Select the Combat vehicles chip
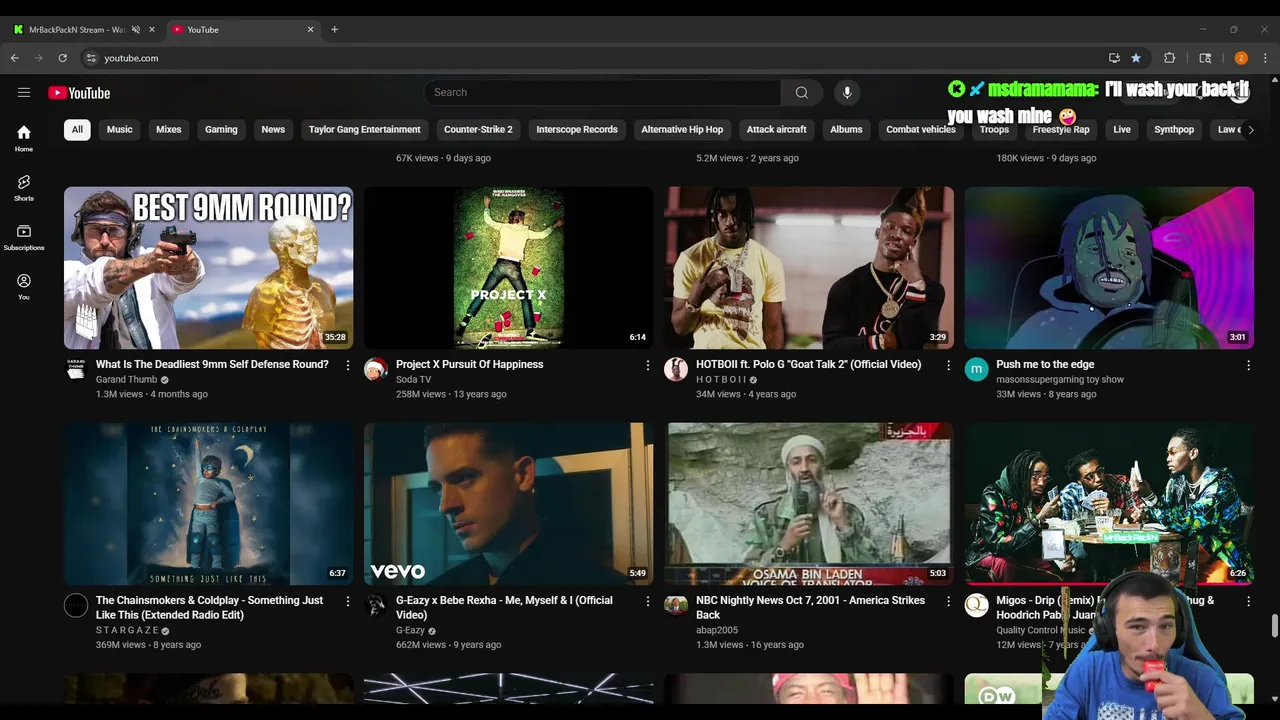Screen dimensions: 1280x720 tap(921, 129)
